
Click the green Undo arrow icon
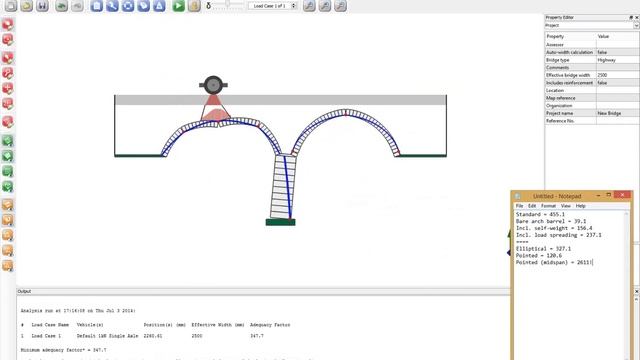coord(62,5)
